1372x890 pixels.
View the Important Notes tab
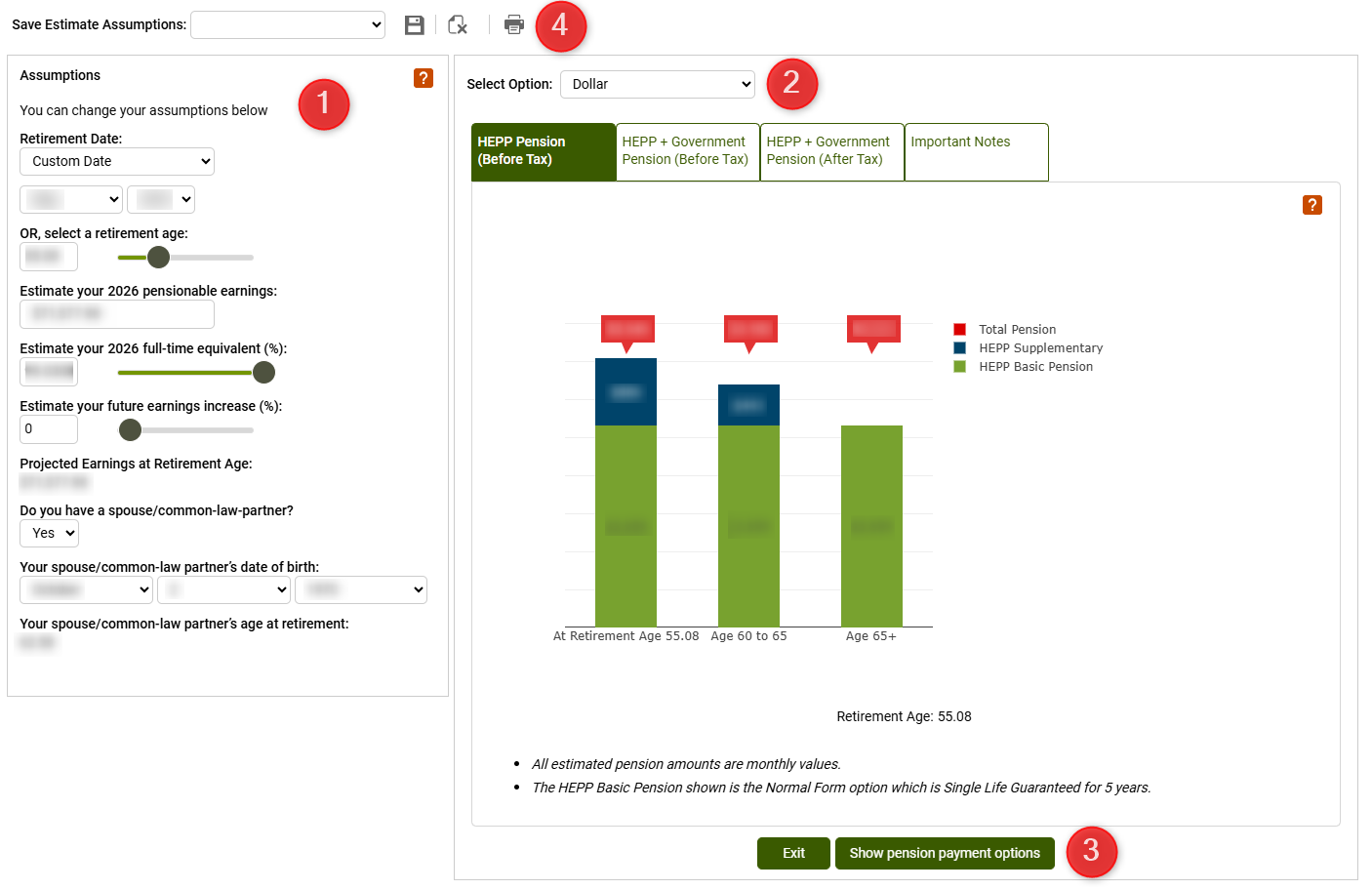977,151
